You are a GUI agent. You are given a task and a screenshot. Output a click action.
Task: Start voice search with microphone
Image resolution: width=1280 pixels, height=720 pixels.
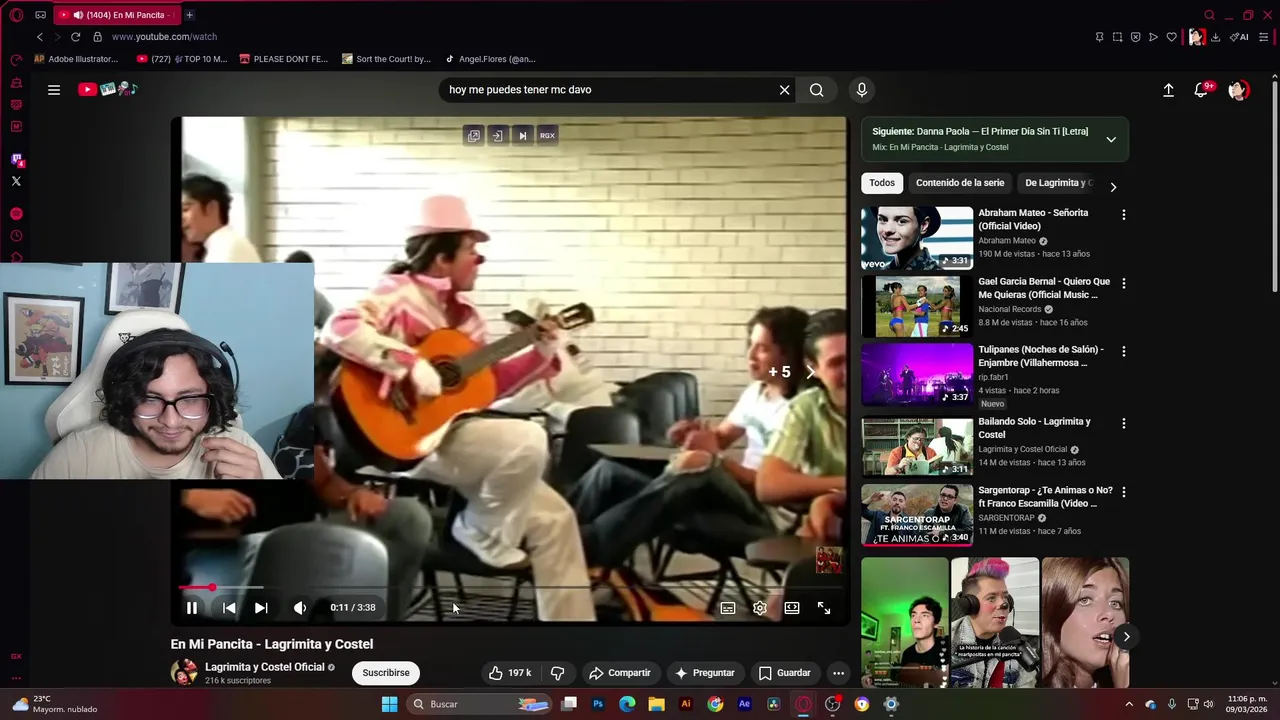pyautogui.click(x=862, y=90)
